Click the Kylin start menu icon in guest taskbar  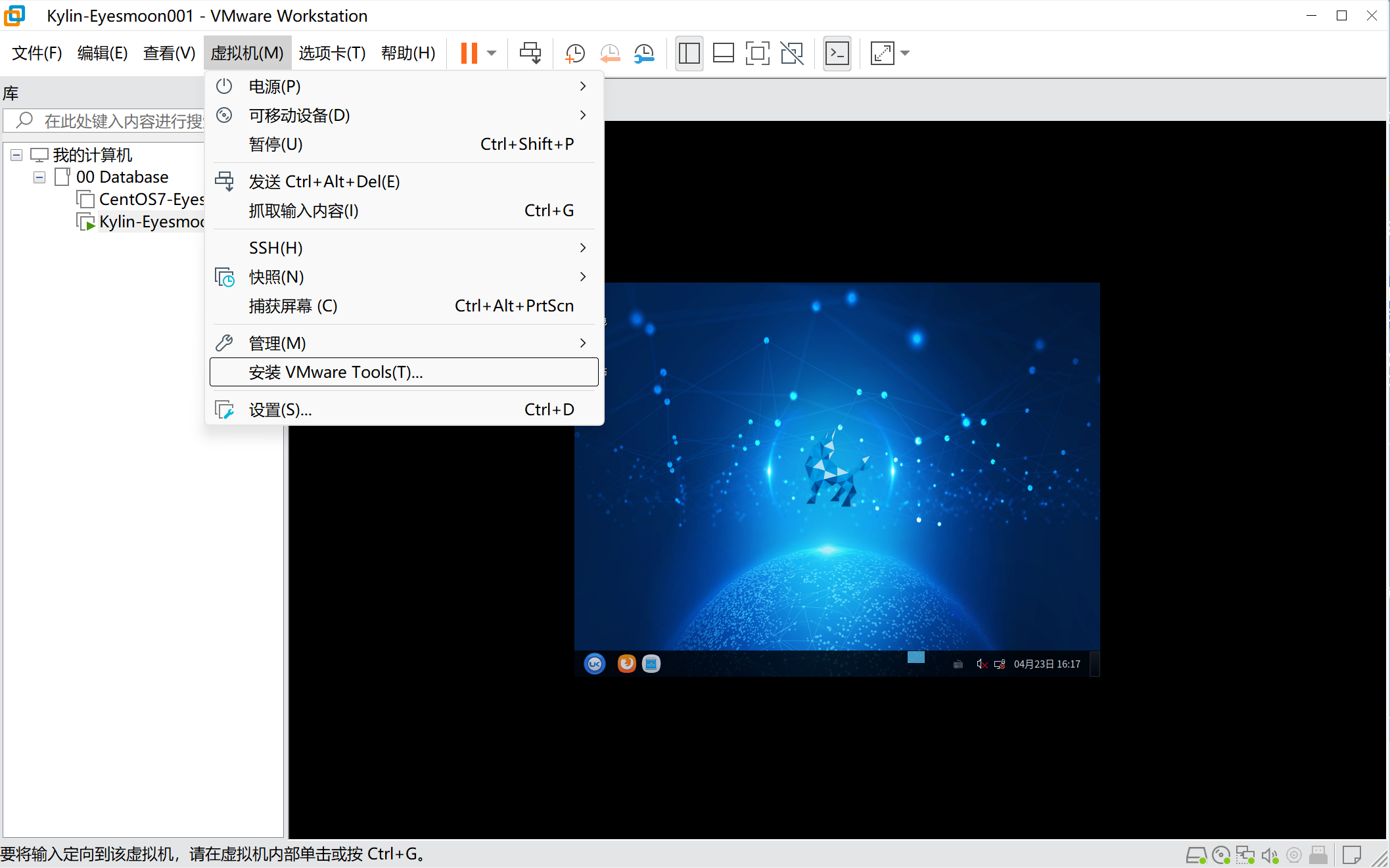(595, 664)
